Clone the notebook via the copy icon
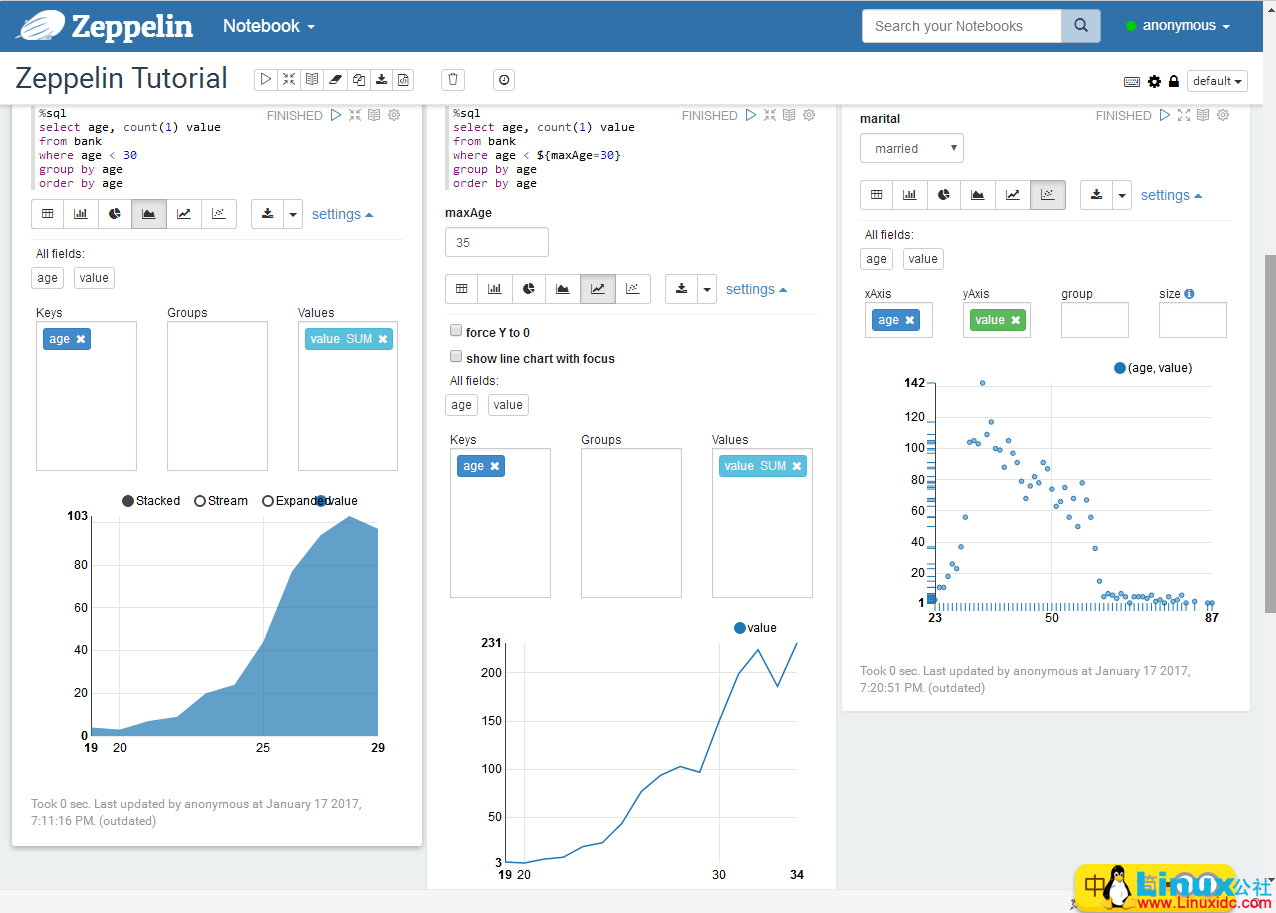Image resolution: width=1276 pixels, height=913 pixels. (359, 79)
